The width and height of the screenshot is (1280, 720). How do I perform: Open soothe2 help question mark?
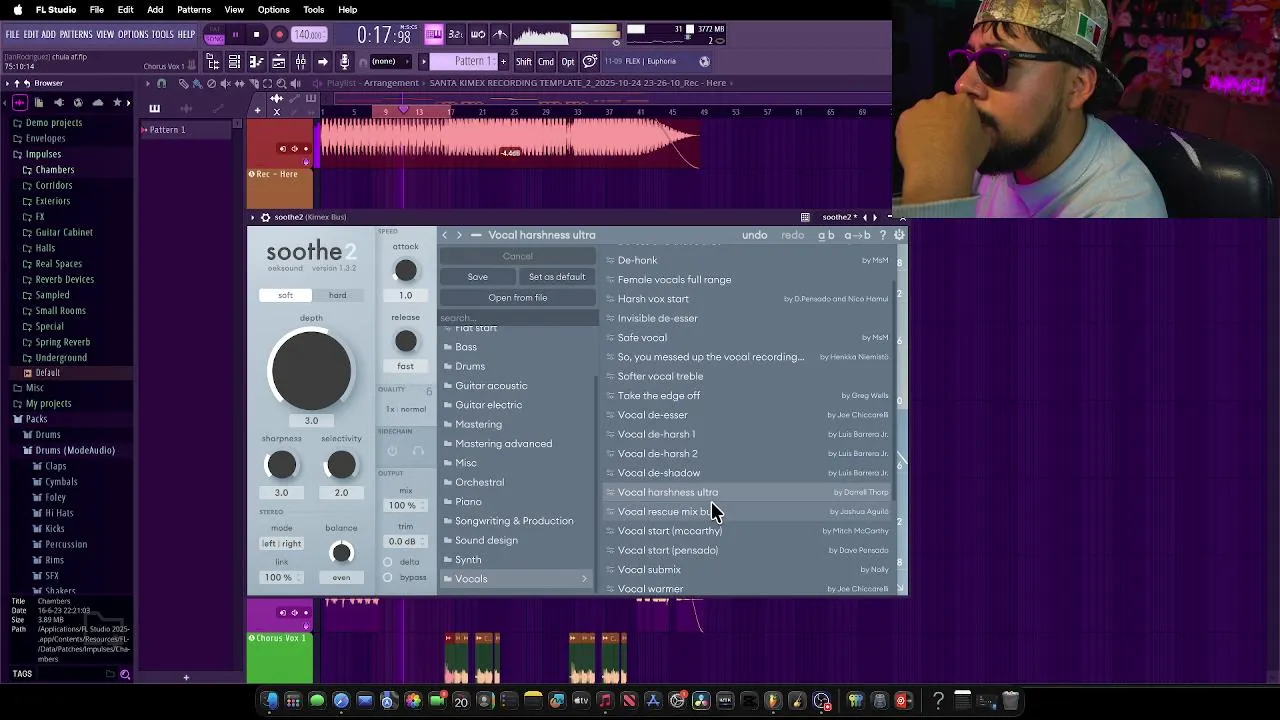click(882, 235)
